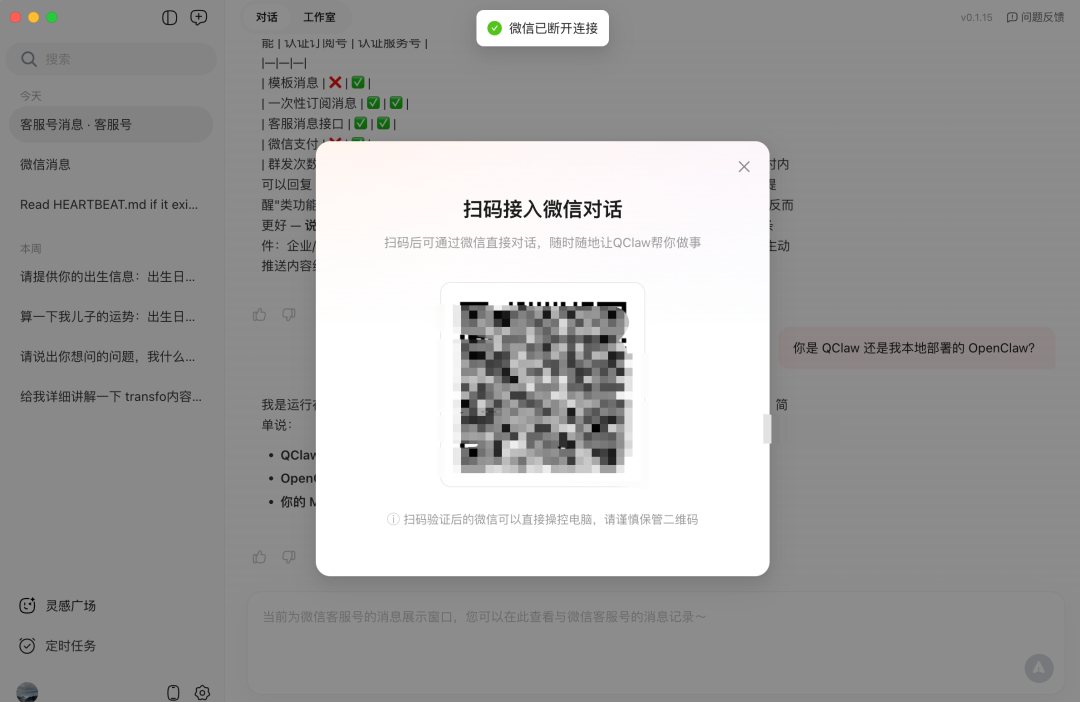Image resolution: width=1080 pixels, height=702 pixels.
Task: Open settings with the gear icon
Action: coord(202,692)
